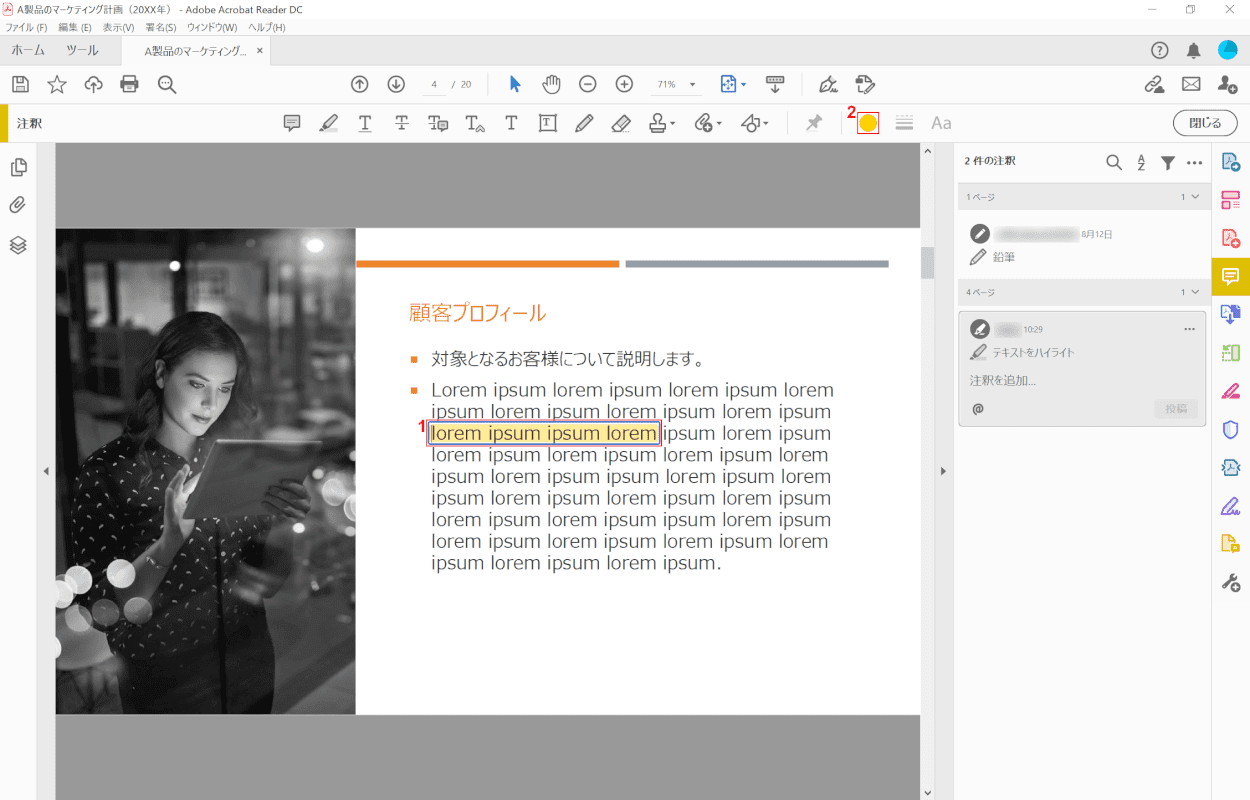
Task: Open the help question mark icon
Action: 1159,50
